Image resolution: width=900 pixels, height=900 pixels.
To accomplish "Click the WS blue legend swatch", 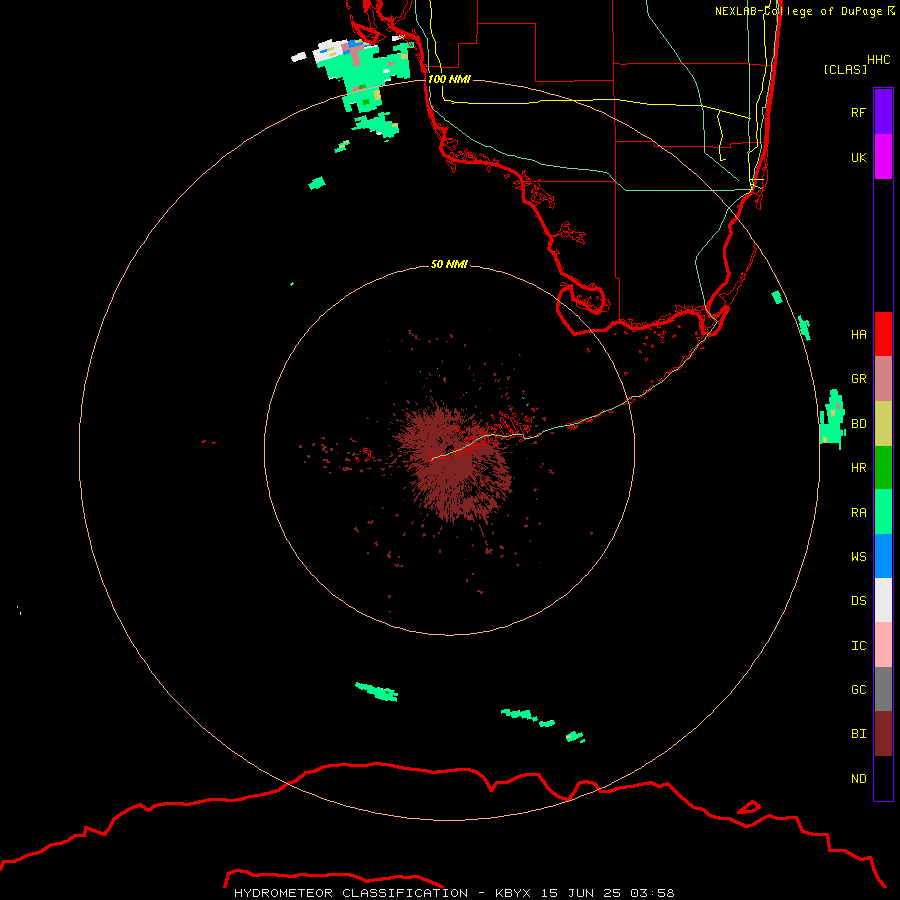I will click(x=883, y=556).
